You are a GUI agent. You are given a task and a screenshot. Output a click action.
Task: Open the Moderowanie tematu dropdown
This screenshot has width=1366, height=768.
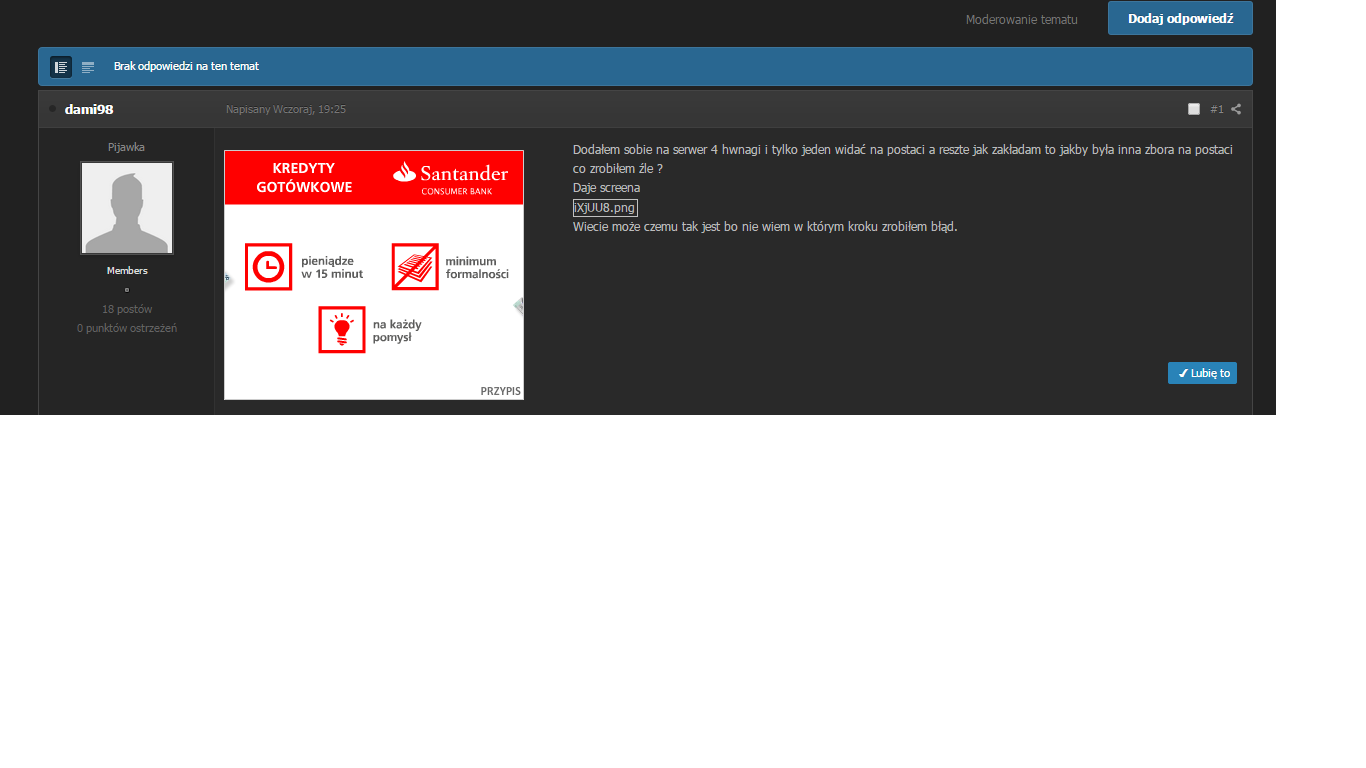(x=1022, y=19)
